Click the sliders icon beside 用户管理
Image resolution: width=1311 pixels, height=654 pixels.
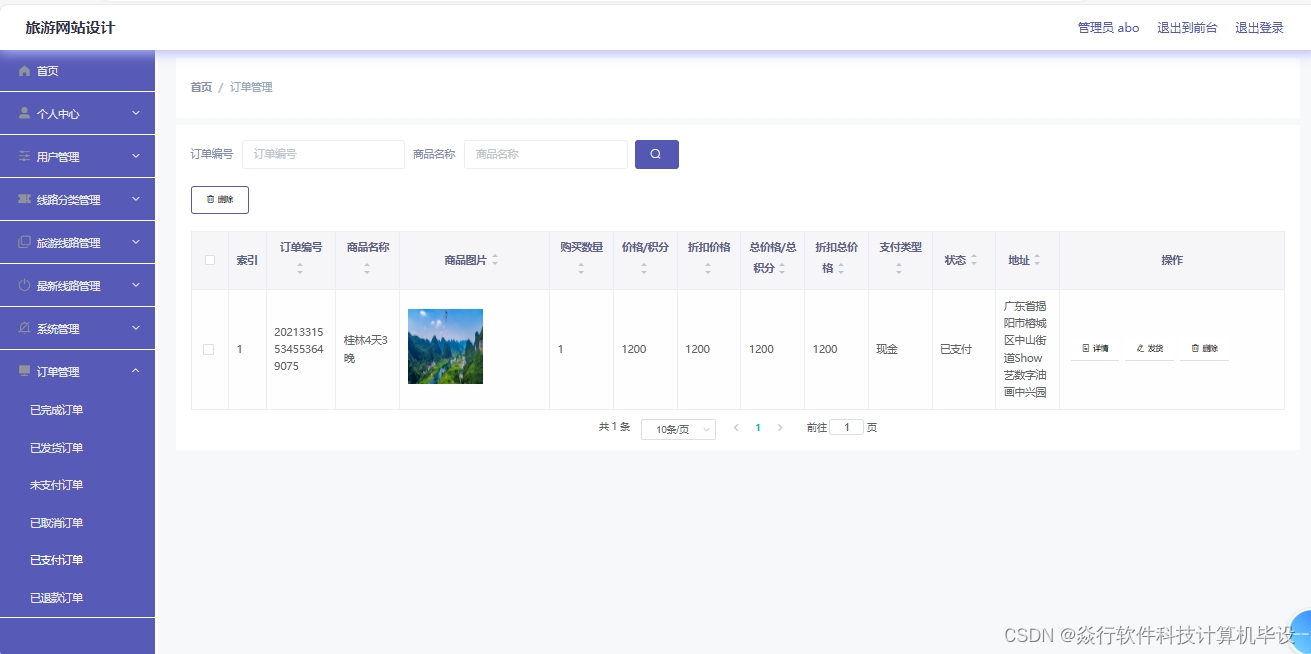coord(26,156)
